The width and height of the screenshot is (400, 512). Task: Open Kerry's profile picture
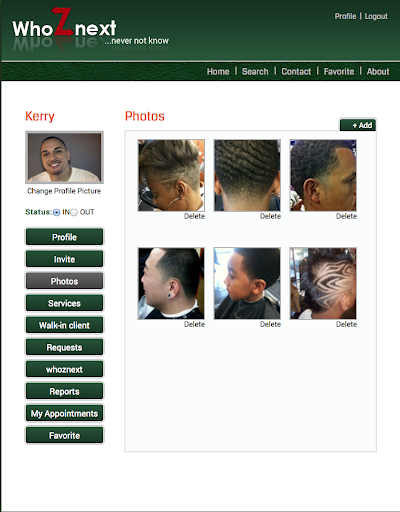(64, 157)
